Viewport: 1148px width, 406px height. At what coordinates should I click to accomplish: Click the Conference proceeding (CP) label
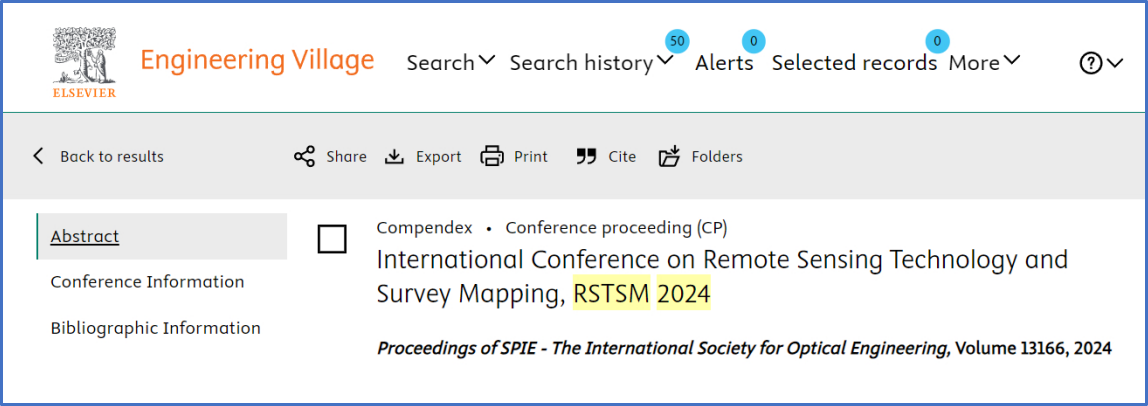(616, 228)
